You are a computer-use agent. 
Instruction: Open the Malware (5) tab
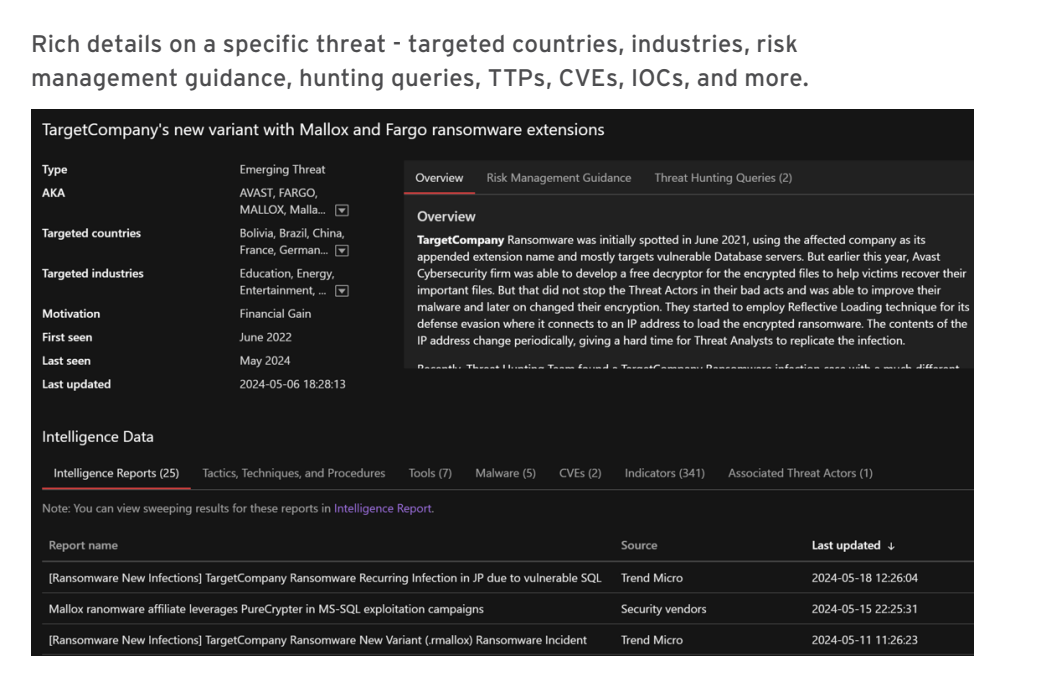pyautogui.click(x=505, y=473)
